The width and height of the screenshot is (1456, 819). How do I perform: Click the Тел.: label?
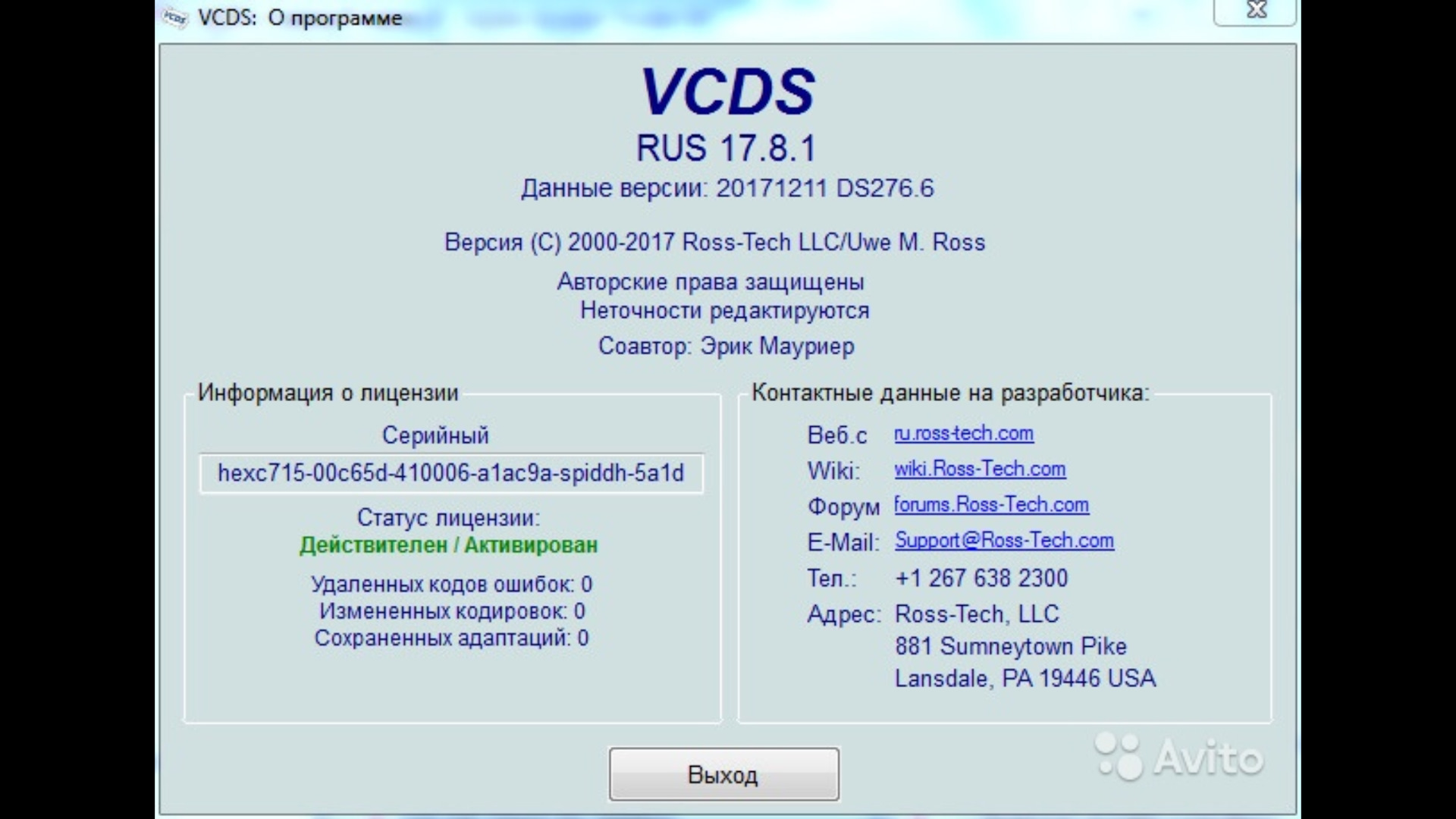click(832, 578)
